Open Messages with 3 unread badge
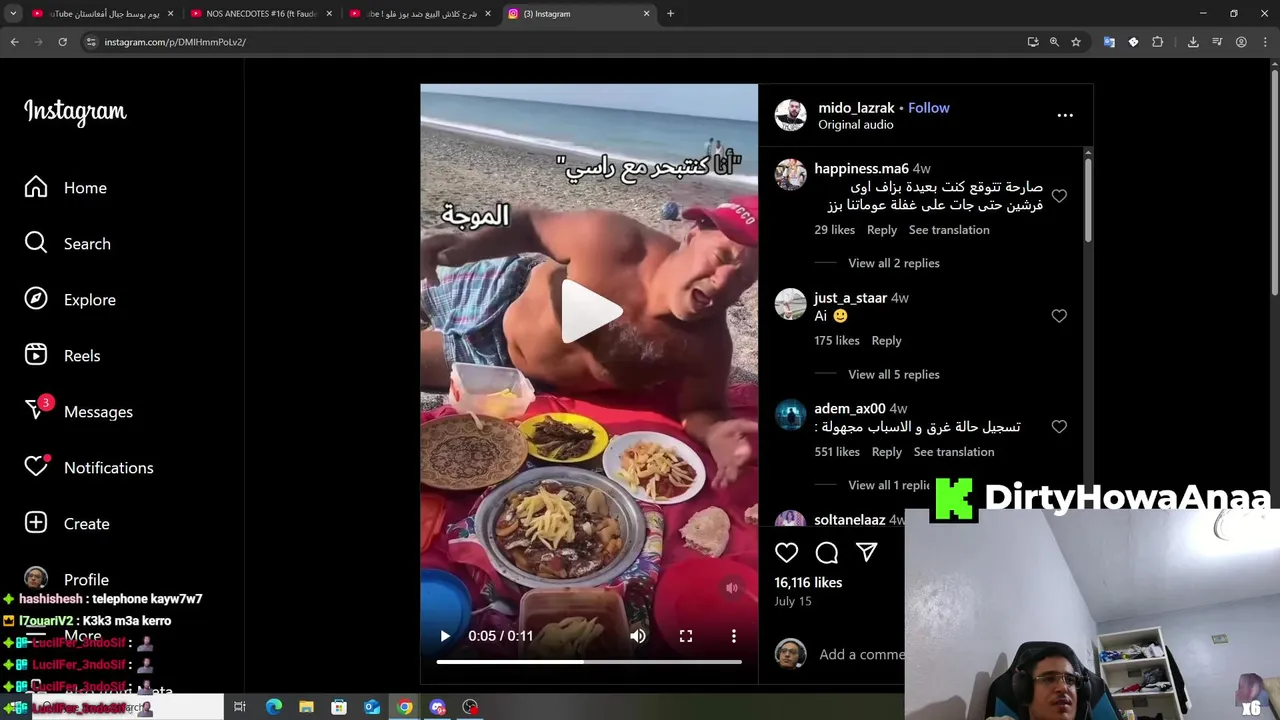 pyautogui.click(x=79, y=412)
